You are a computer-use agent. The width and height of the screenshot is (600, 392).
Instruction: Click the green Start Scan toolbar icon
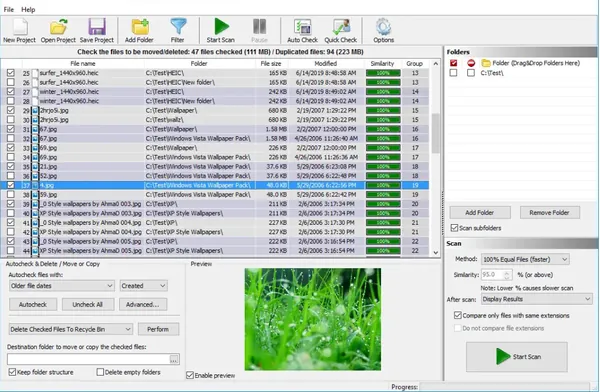221,30
